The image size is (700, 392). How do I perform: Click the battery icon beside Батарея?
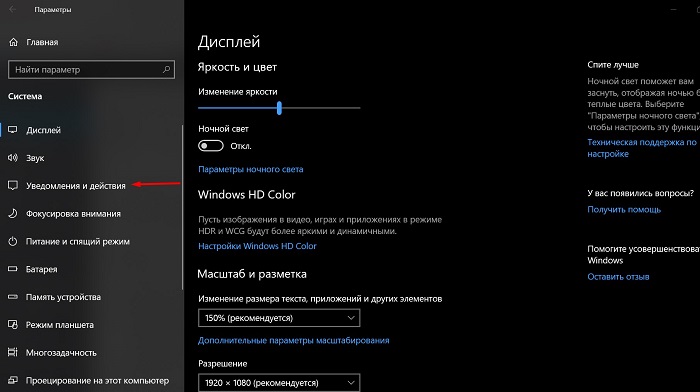[12, 269]
